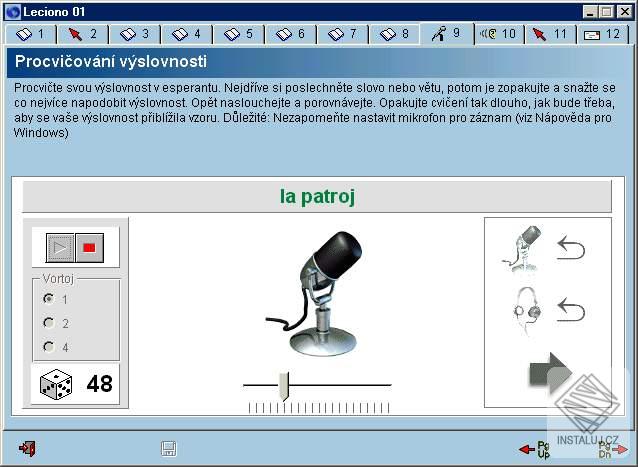The height and width of the screenshot is (467, 638).
Task: Open listening exercise tab 10
Action: click(x=499, y=34)
